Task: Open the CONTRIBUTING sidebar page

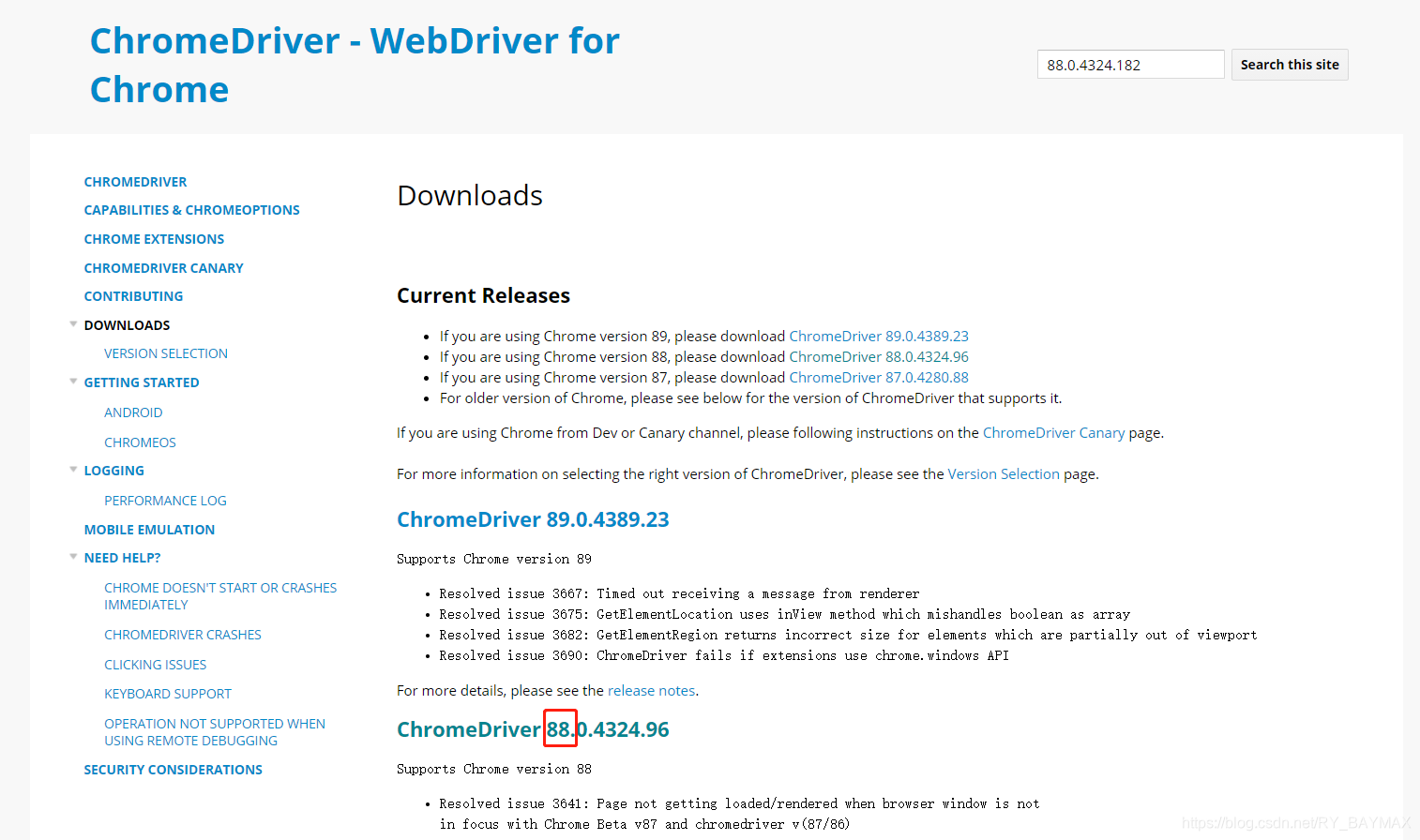Action: (x=133, y=295)
